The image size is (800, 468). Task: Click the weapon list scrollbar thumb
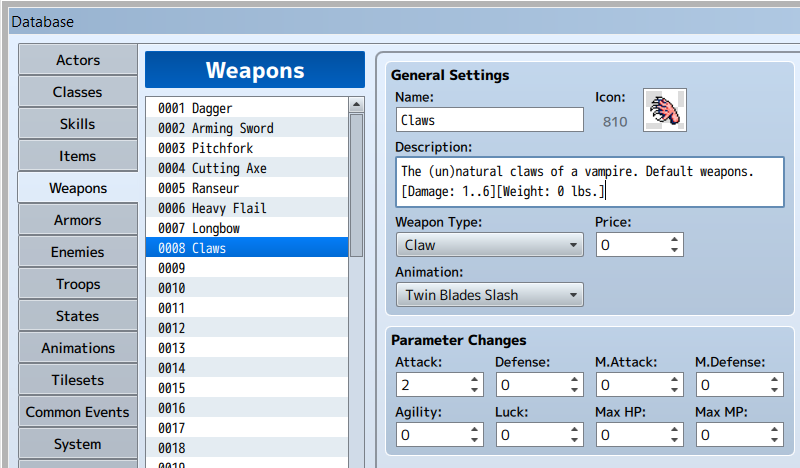coord(356,185)
